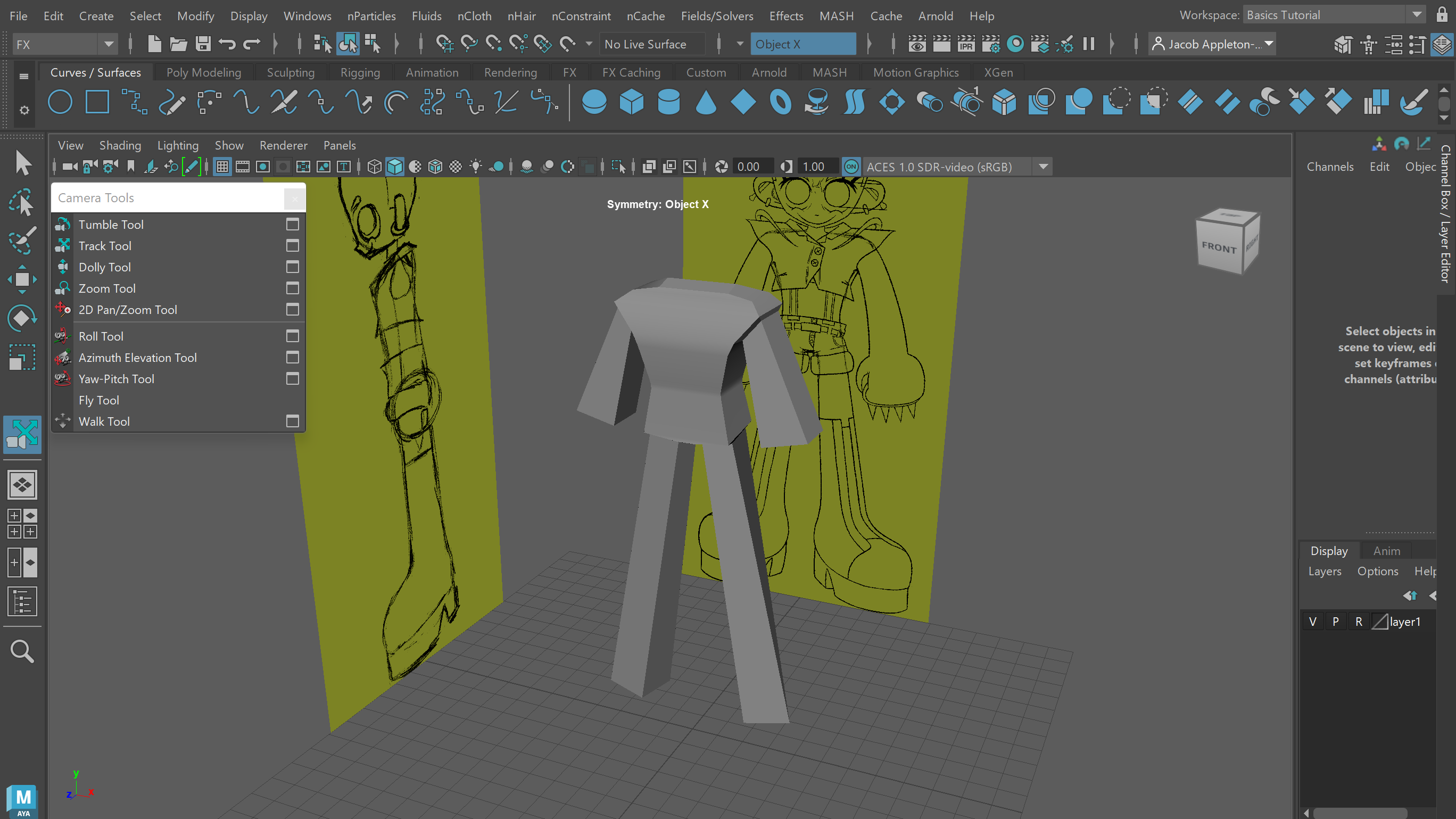The height and width of the screenshot is (819, 1456).
Task: Open the Layers menu in layer editor
Action: click(1325, 571)
